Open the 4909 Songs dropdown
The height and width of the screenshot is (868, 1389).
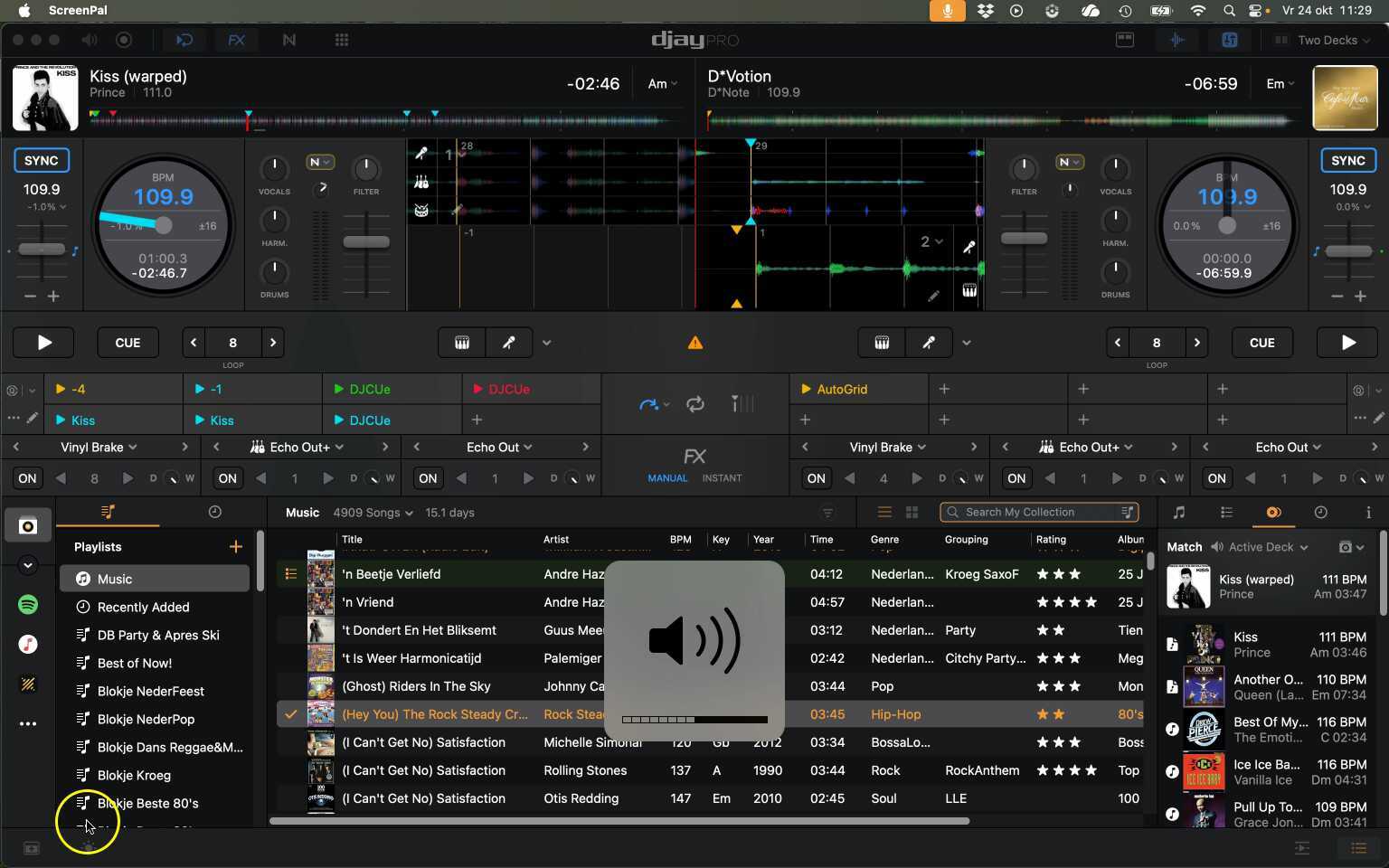(373, 513)
